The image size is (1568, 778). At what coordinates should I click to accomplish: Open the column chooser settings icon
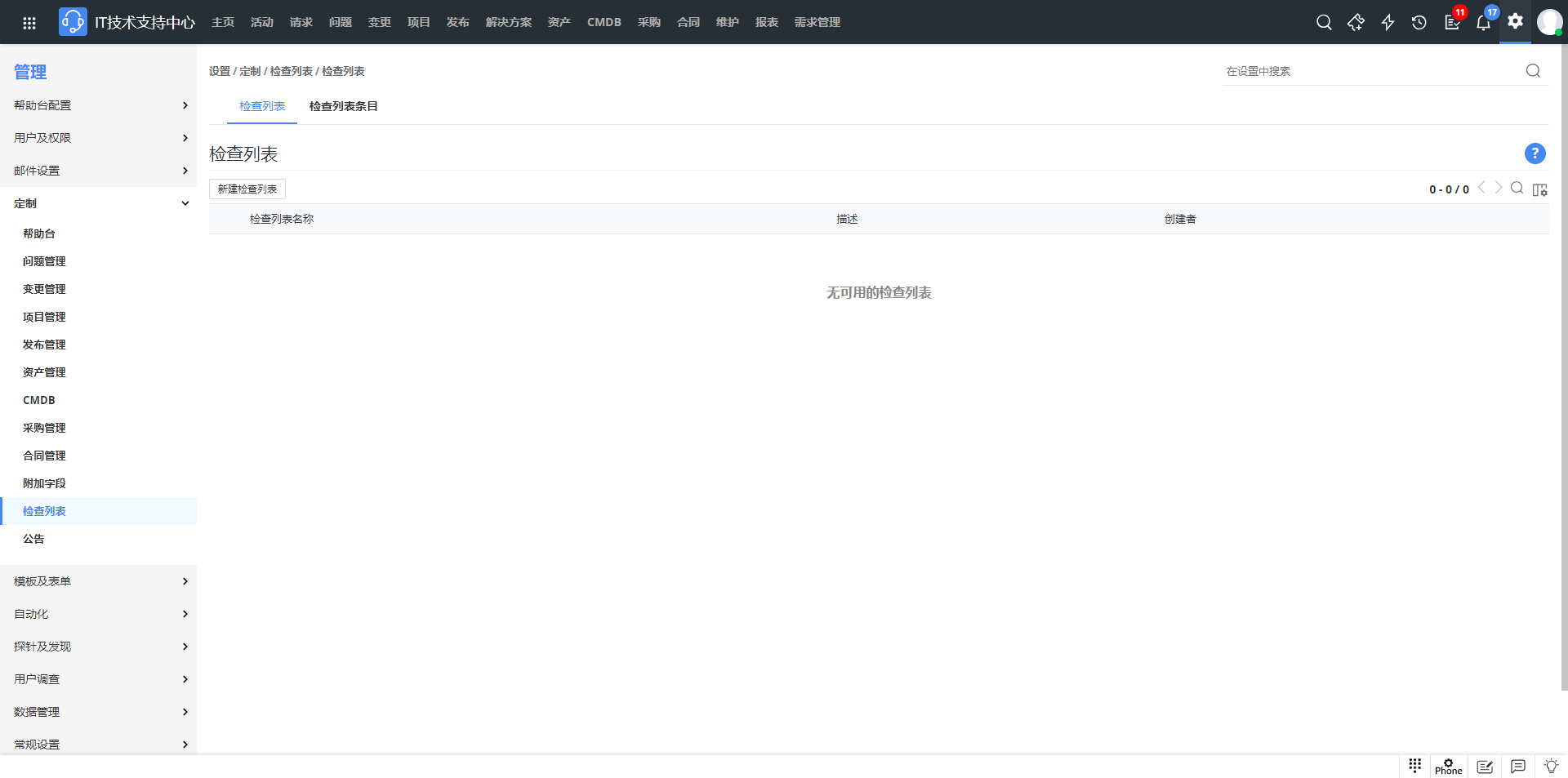click(x=1539, y=189)
